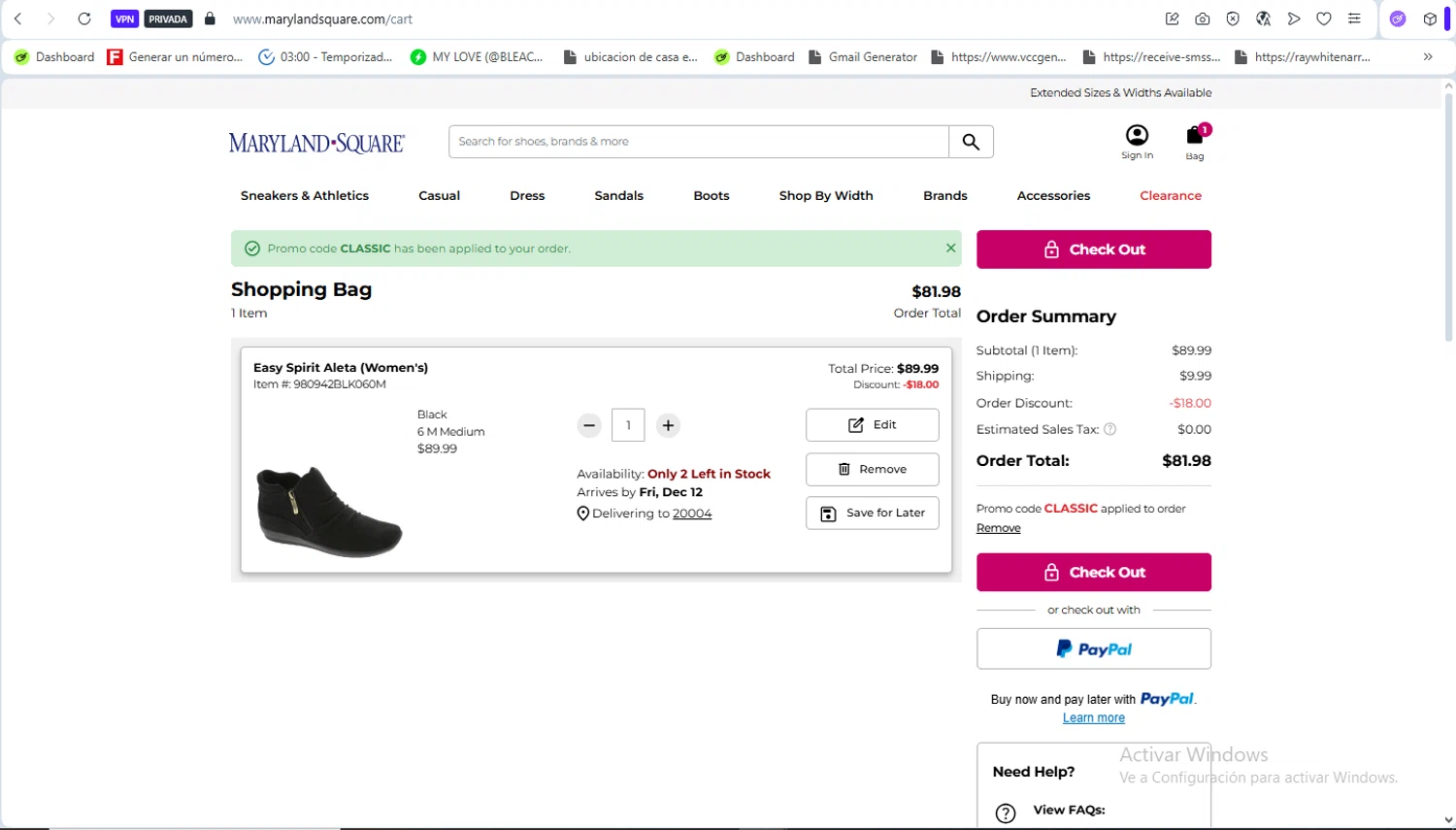Viewport: 1456px width, 830px height.
Task: Click the search magnifier button
Action: pyautogui.click(x=971, y=142)
